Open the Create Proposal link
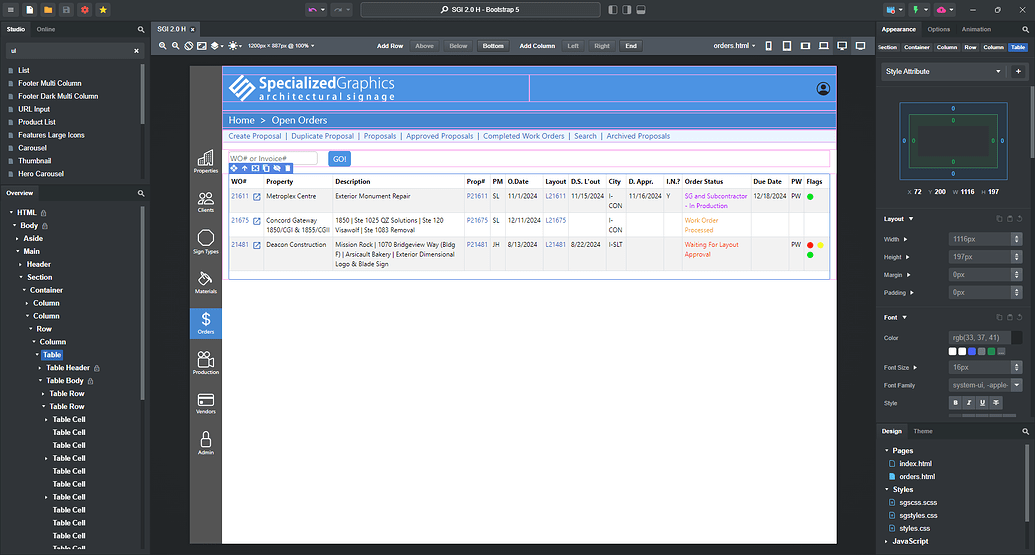Viewport: 1035px width, 555px height. tap(255, 137)
